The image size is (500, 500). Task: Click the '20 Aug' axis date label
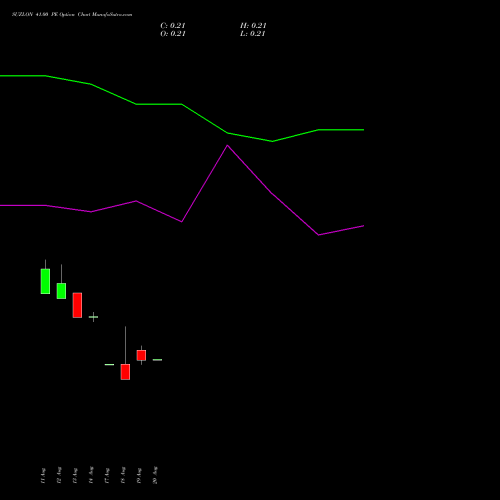point(155,476)
